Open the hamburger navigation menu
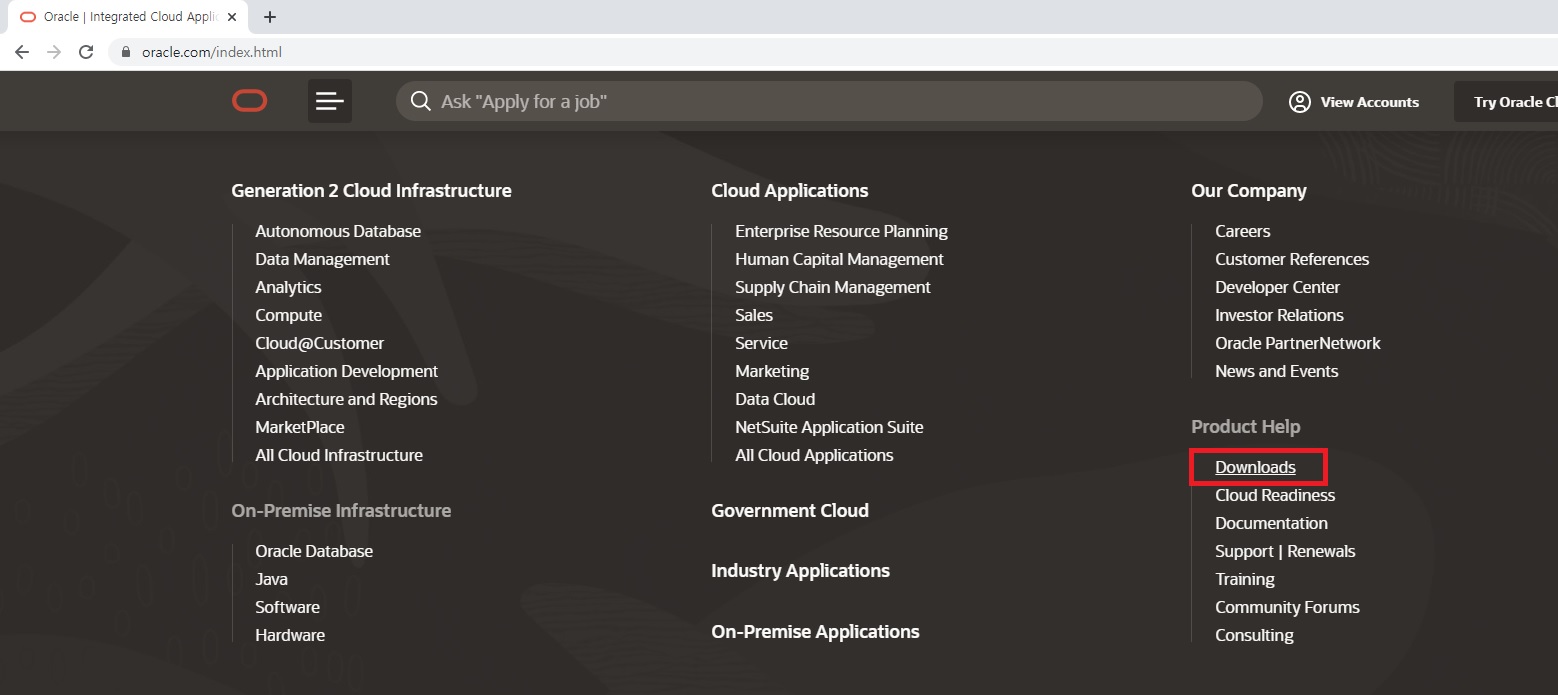 [330, 101]
